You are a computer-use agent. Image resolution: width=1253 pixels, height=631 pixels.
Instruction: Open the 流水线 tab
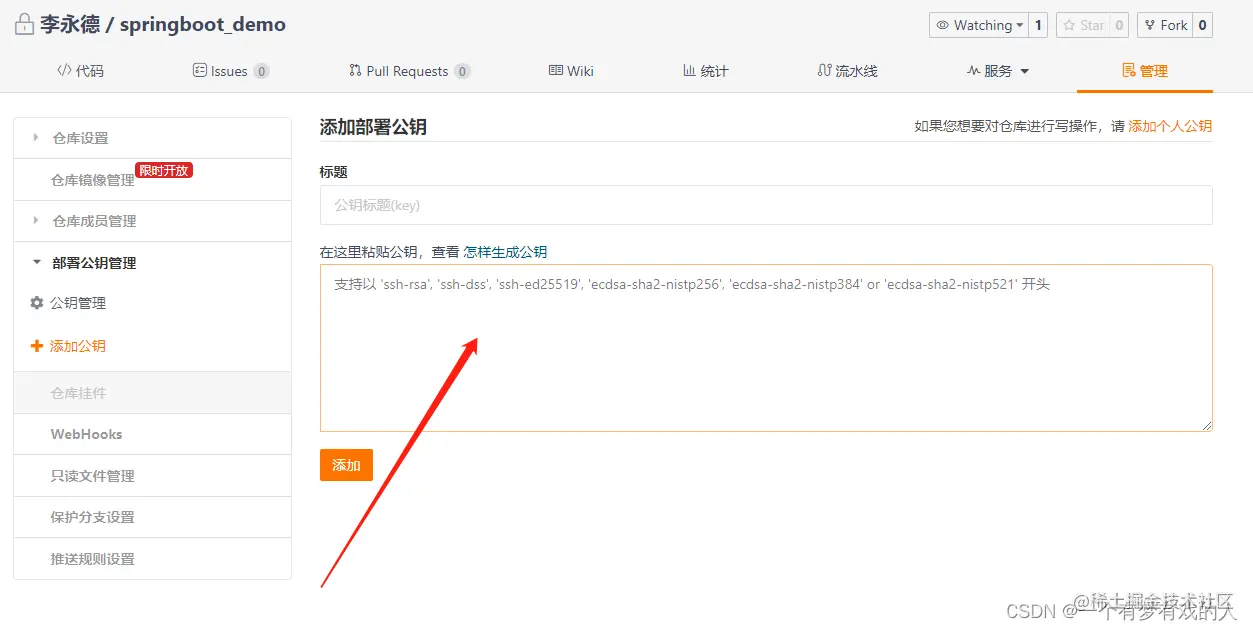pos(847,71)
